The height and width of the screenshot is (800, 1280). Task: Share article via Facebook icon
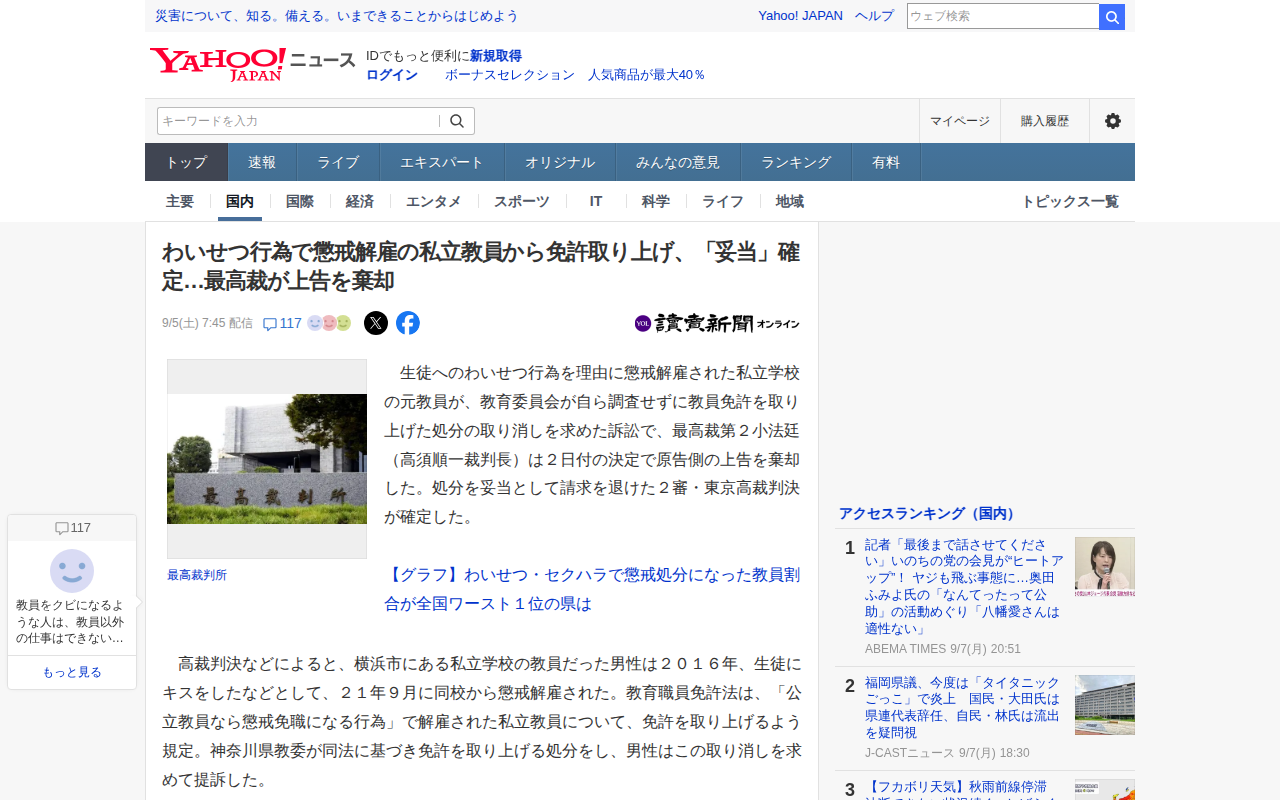[x=408, y=323]
